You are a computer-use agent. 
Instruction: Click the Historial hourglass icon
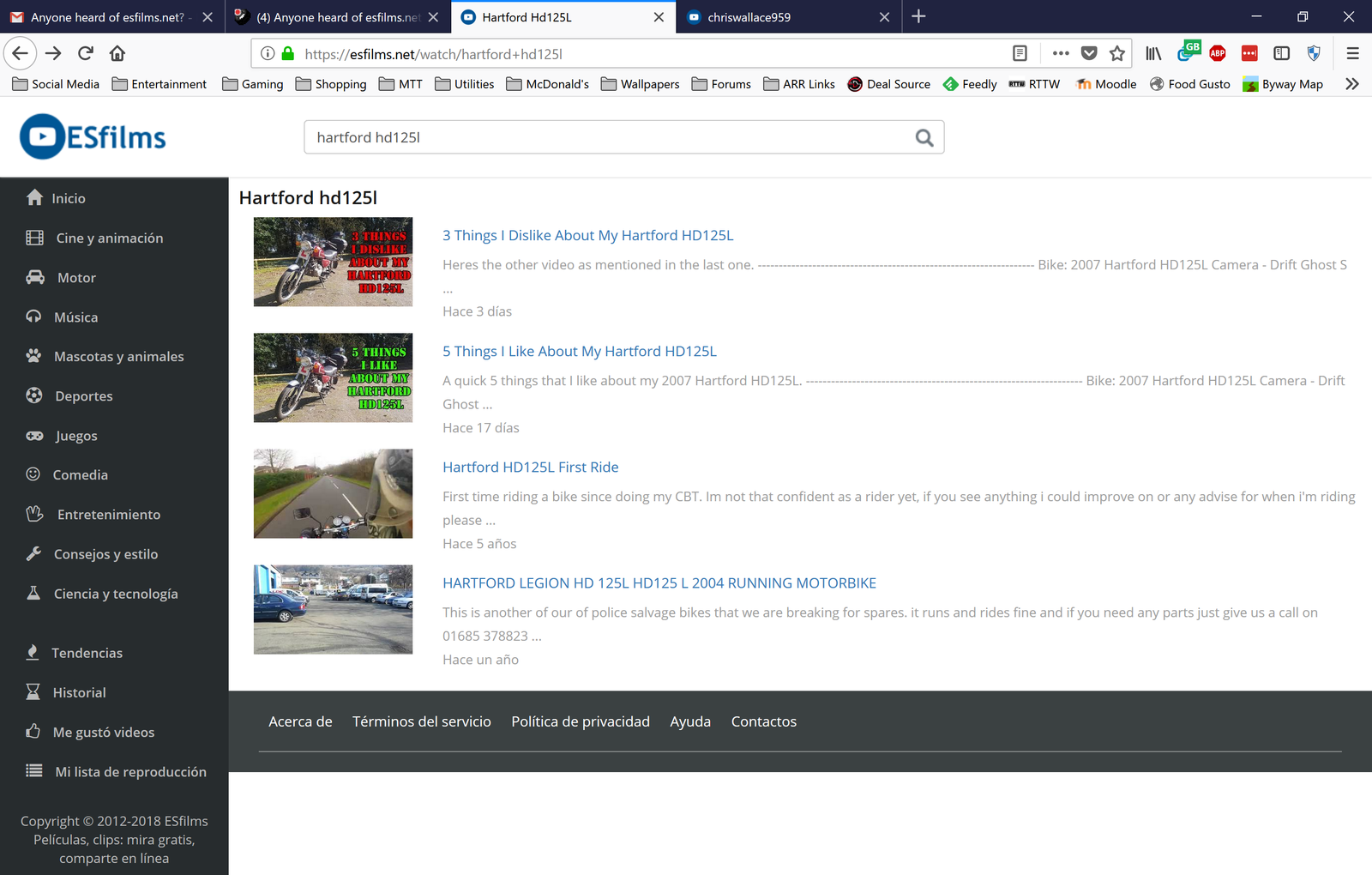pyautogui.click(x=33, y=691)
